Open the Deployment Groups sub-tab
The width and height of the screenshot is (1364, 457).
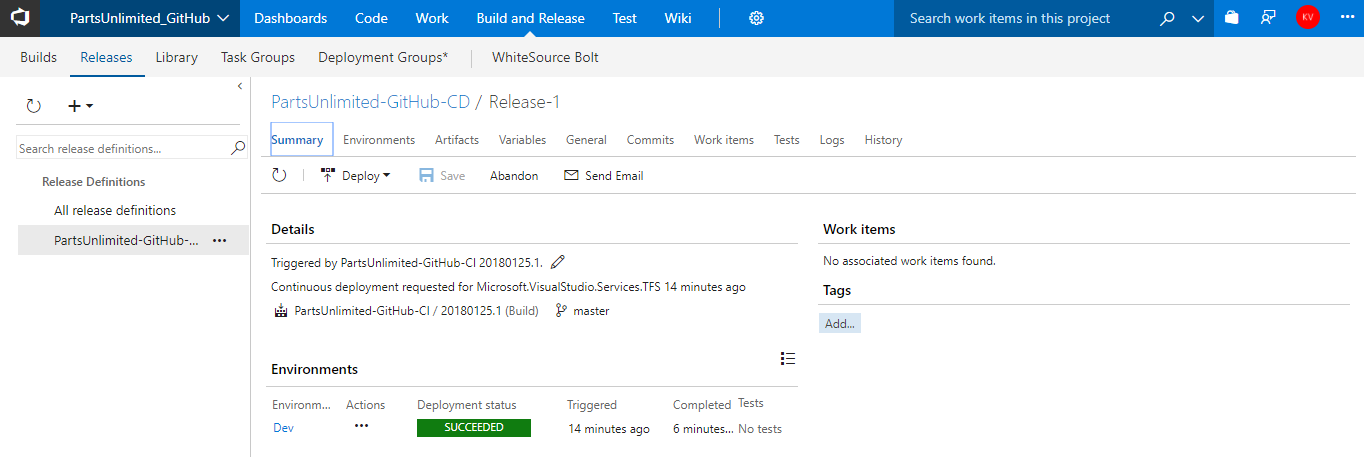tap(383, 57)
